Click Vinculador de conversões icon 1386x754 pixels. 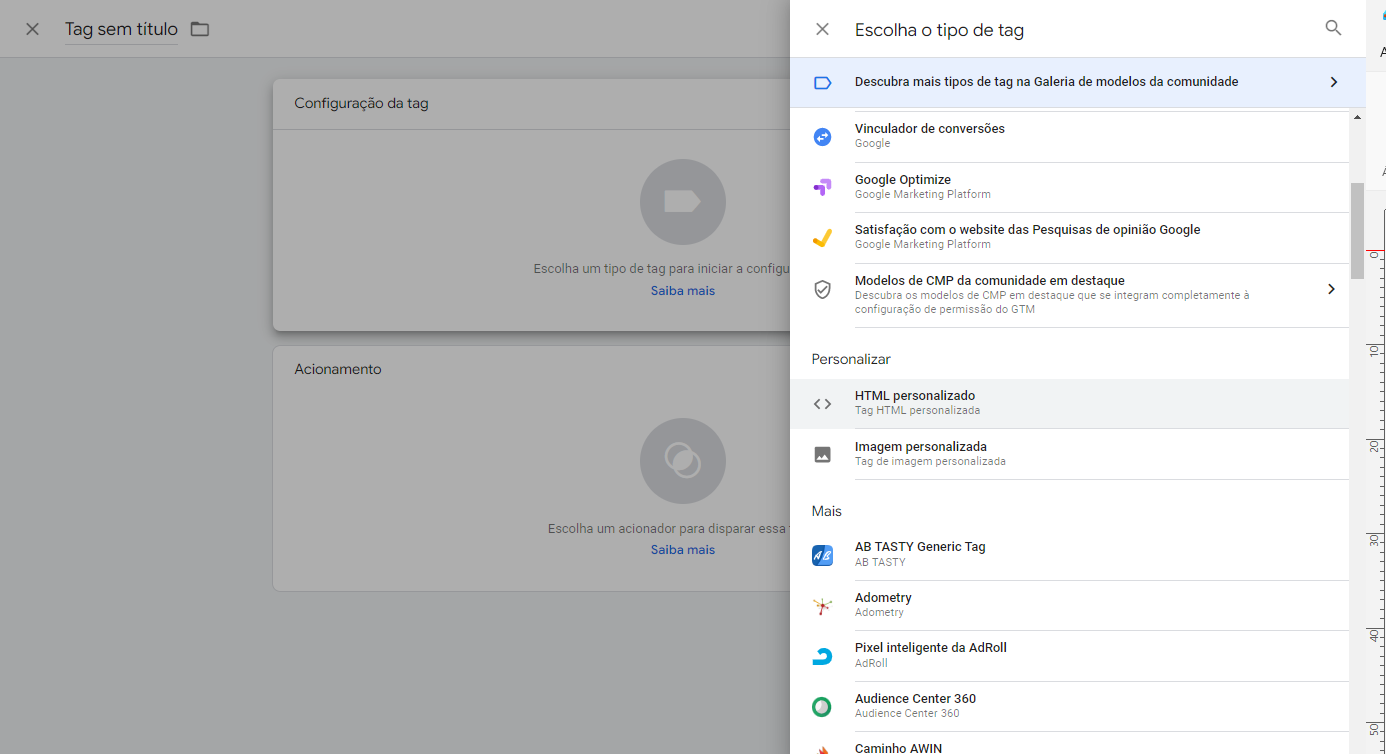click(822, 136)
